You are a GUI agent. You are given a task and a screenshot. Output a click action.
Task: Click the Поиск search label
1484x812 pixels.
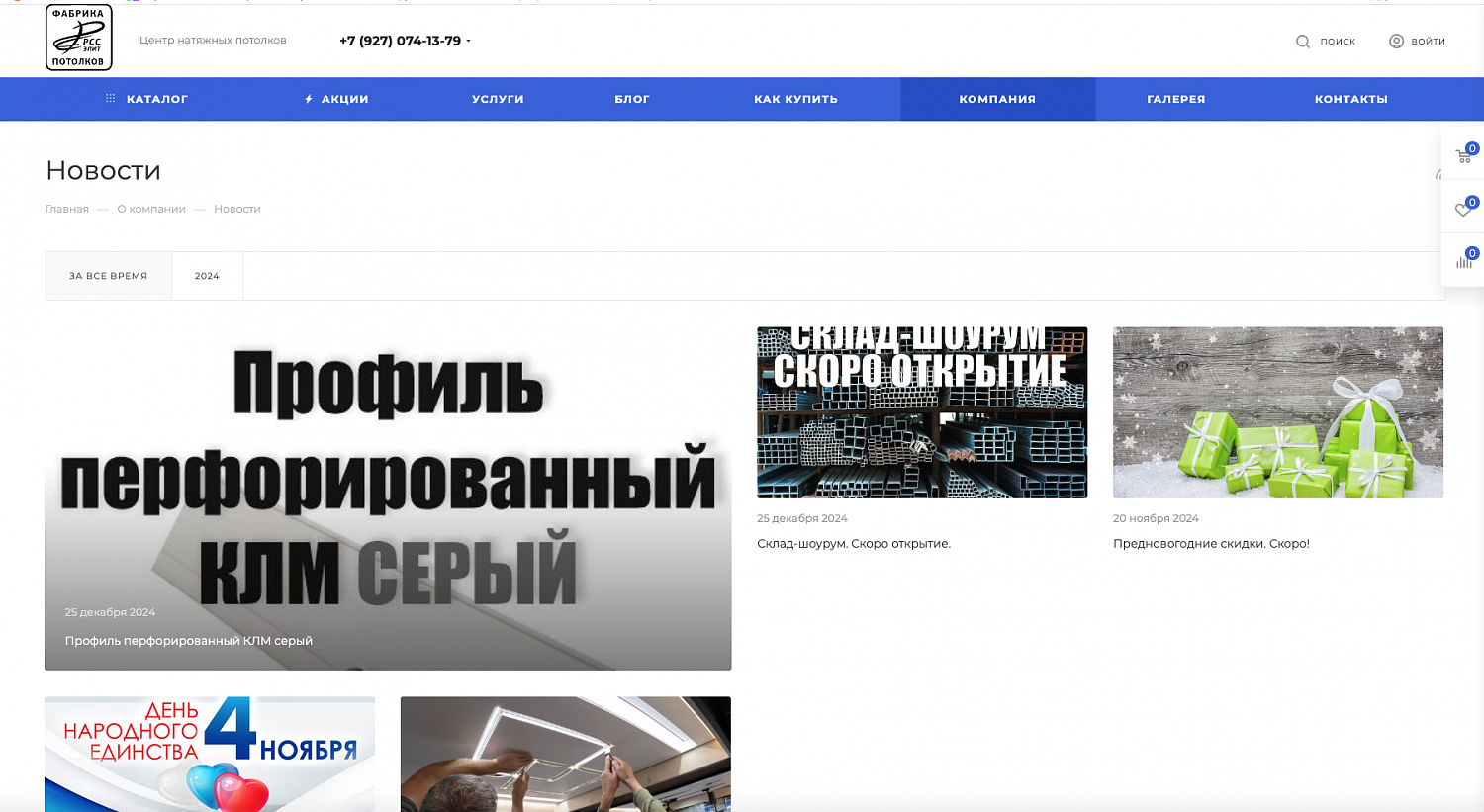coord(1338,42)
